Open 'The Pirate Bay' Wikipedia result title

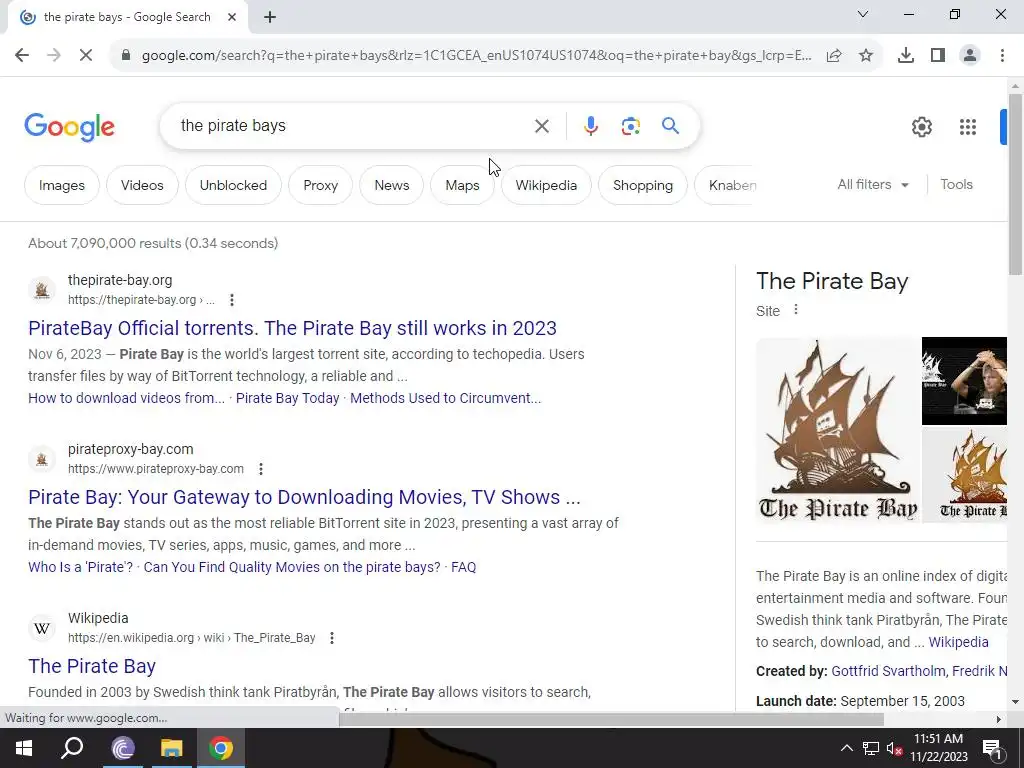click(91, 666)
